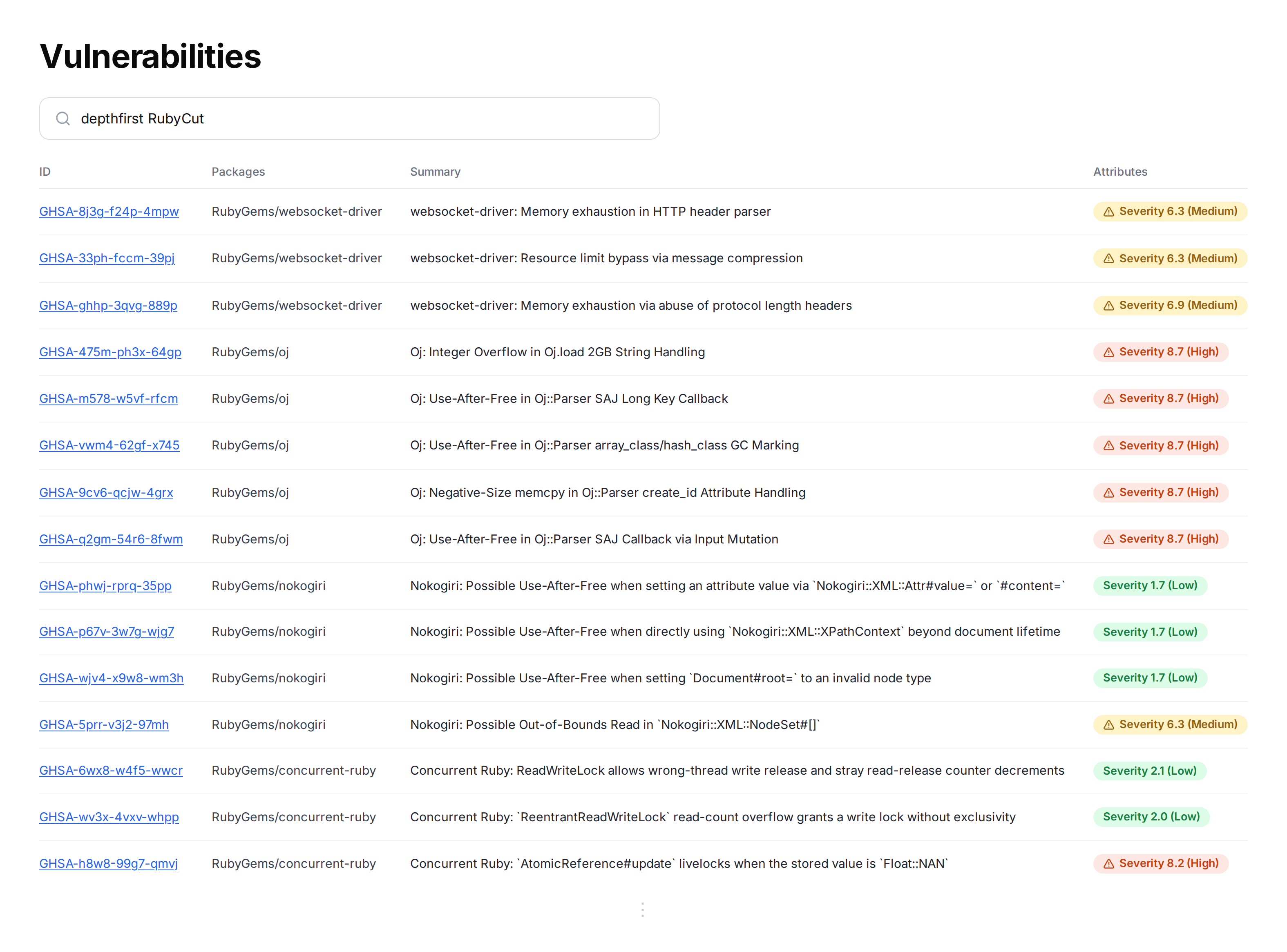Click warning icon in Severity 6.9 badge
1287x952 pixels.
point(1108,306)
